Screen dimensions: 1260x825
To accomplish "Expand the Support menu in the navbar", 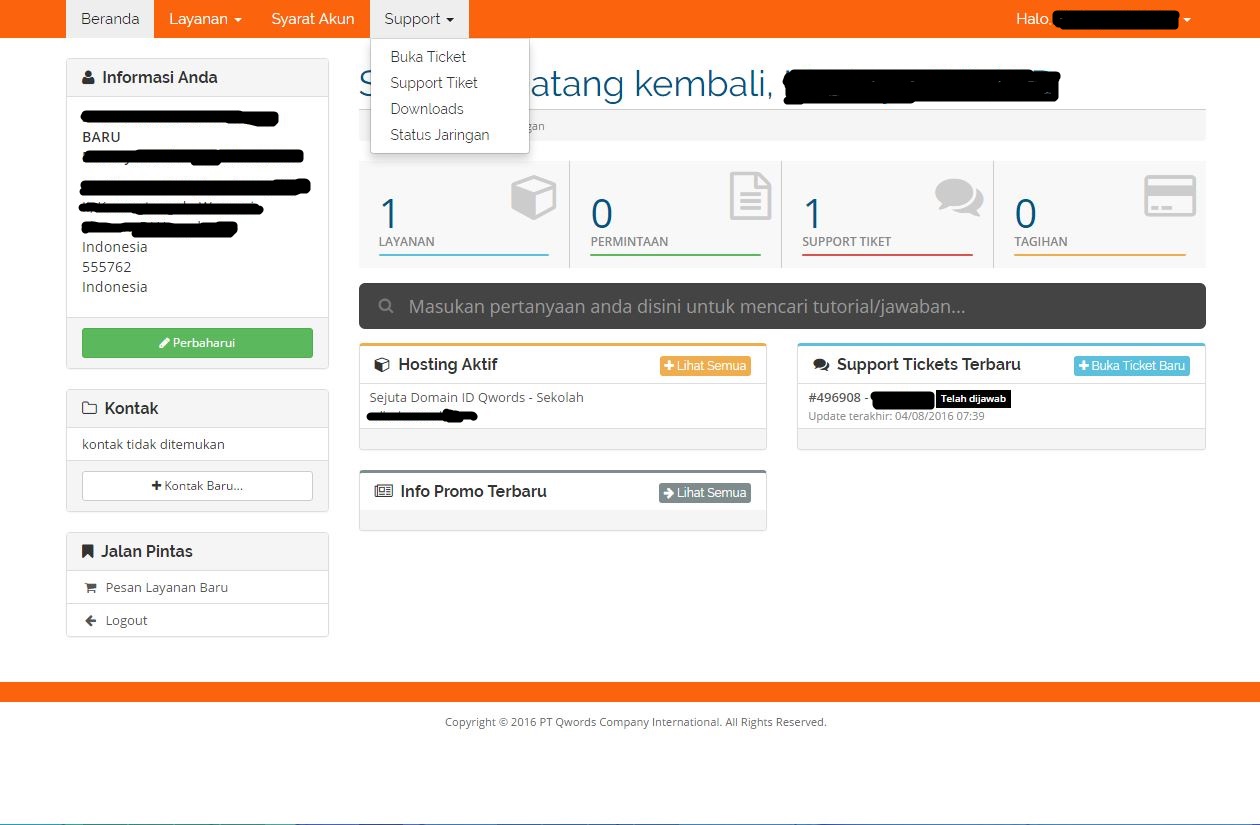I will pyautogui.click(x=418, y=18).
